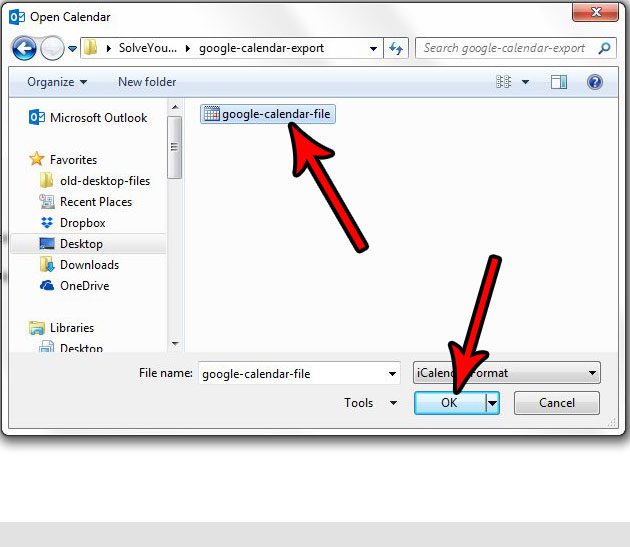
Task: Click the Recent Places icon
Action: tap(47, 201)
